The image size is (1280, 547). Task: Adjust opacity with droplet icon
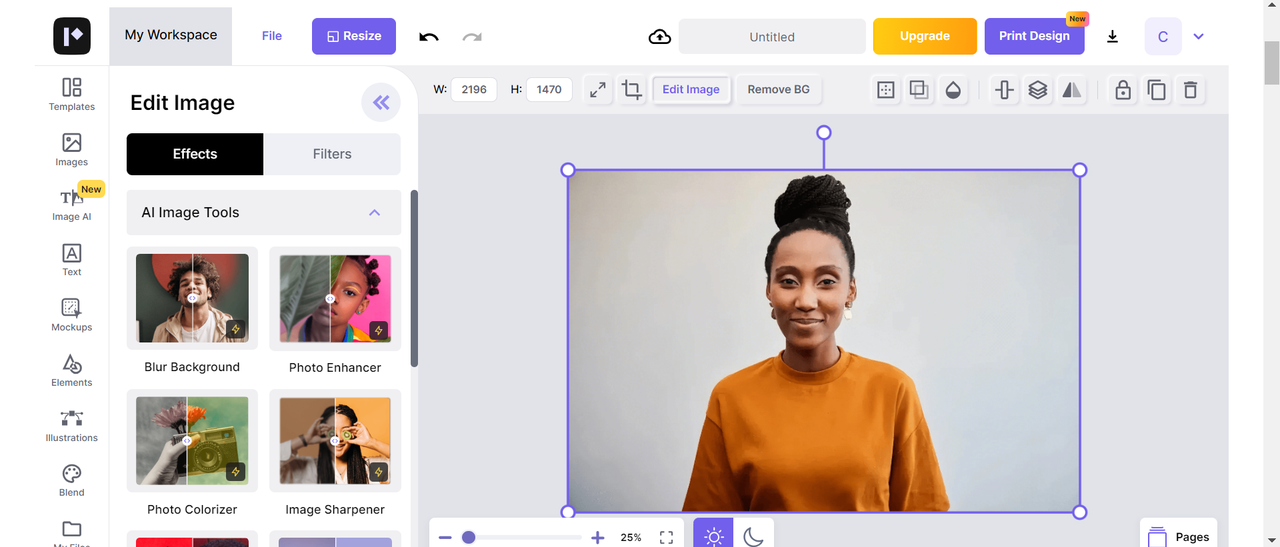tap(953, 89)
